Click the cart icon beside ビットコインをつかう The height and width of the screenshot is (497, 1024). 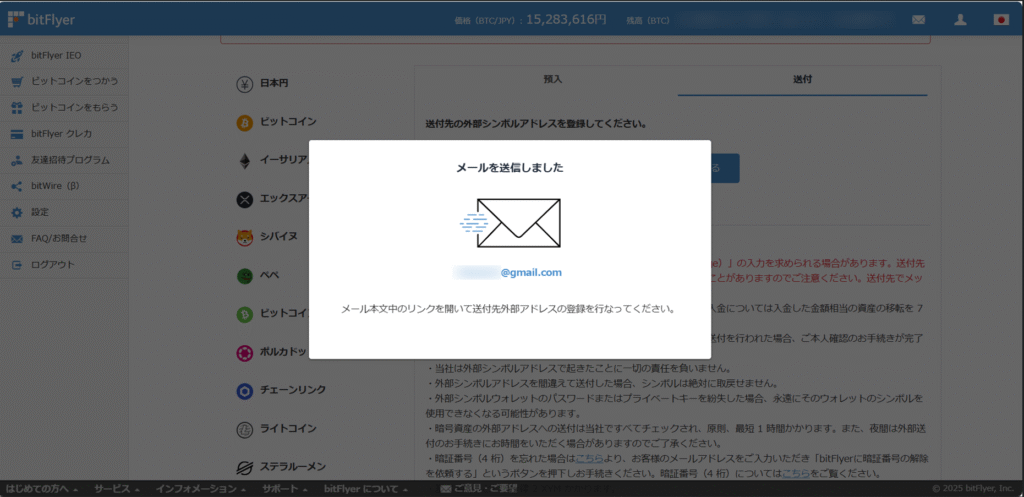pos(18,82)
